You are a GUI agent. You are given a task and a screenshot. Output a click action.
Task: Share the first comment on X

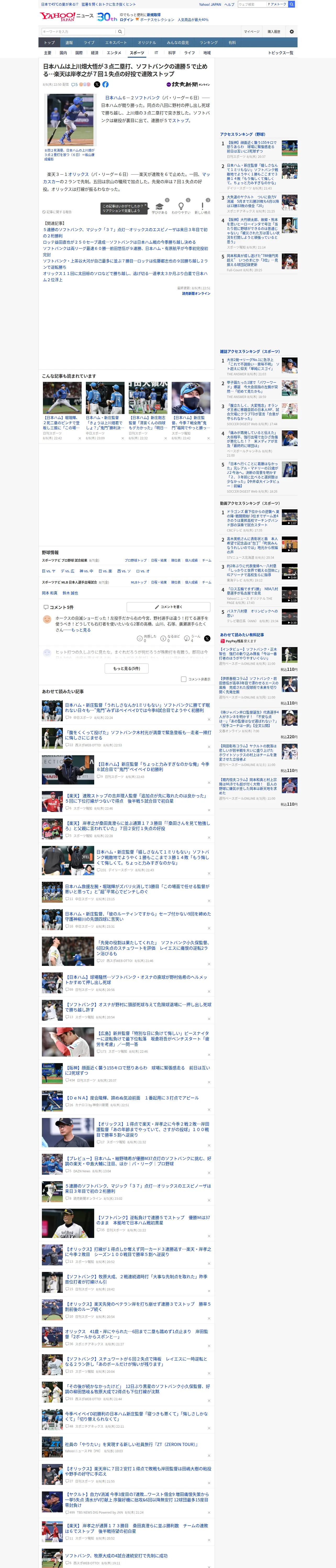tap(207, 638)
